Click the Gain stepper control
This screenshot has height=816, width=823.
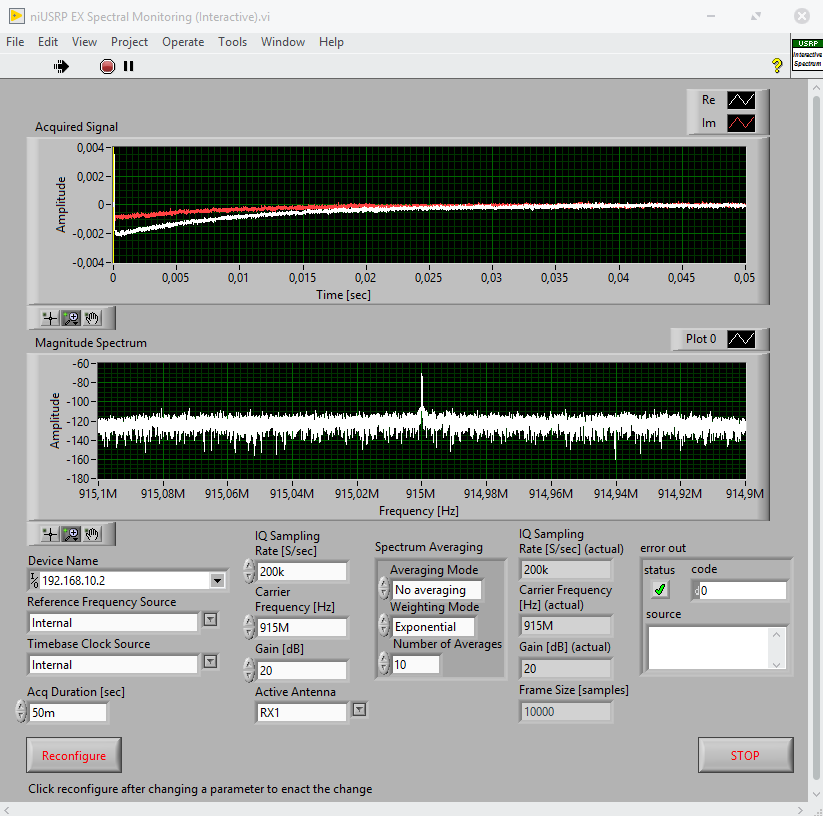(249, 670)
